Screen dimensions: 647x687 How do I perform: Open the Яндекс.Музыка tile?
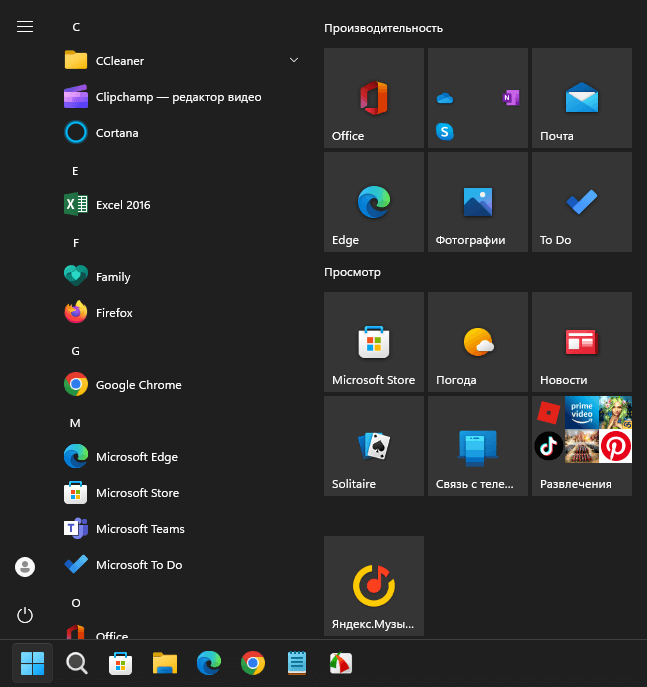pyautogui.click(x=374, y=586)
